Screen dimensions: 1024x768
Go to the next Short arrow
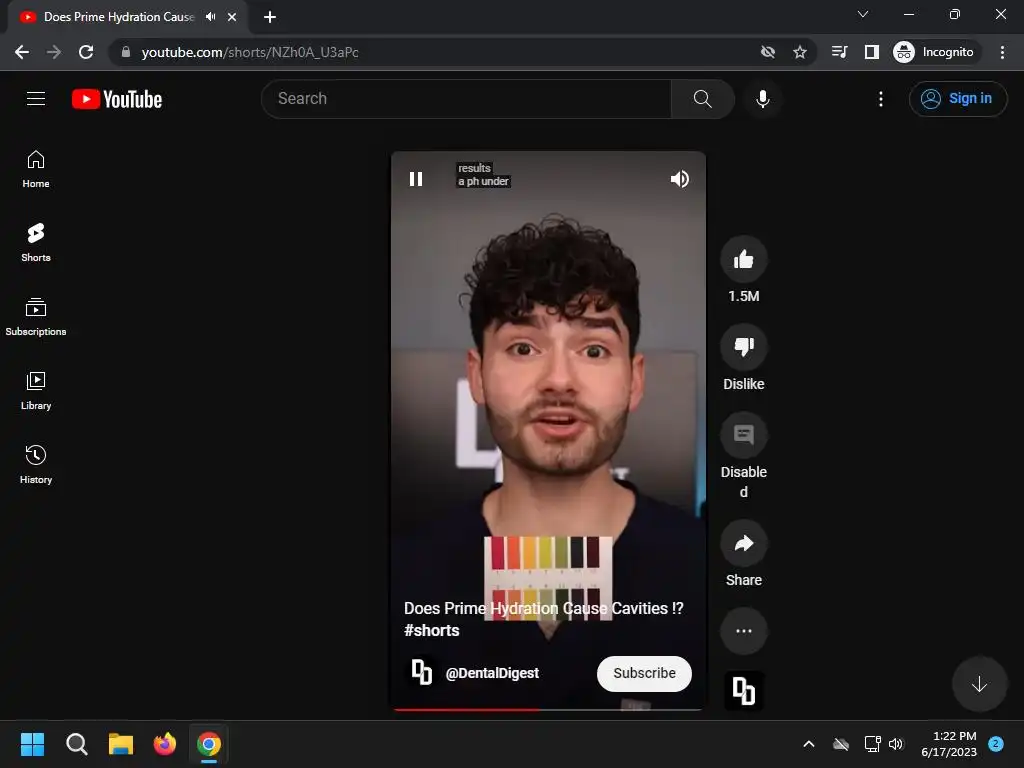tap(978, 684)
